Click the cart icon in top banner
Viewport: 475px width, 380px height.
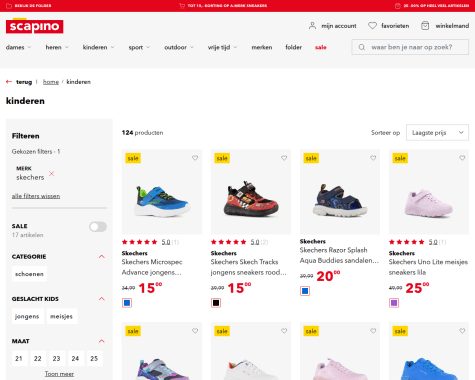[182, 6]
